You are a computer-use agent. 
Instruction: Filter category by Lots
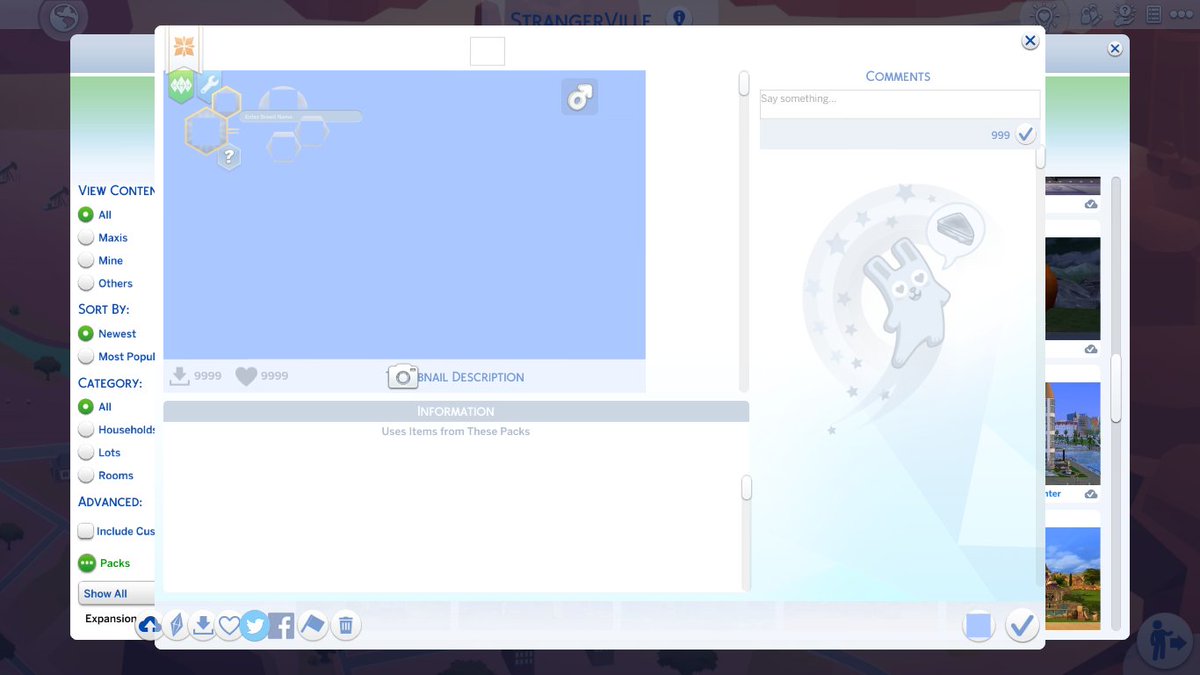pos(86,452)
